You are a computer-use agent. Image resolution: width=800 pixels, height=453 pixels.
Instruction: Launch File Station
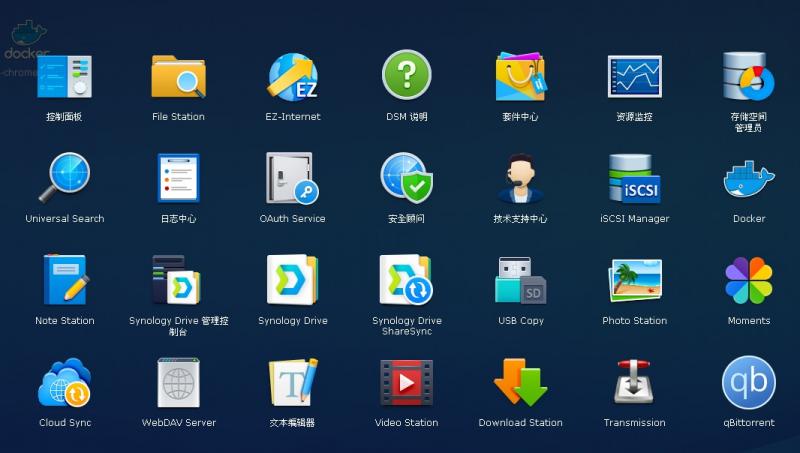[178, 77]
